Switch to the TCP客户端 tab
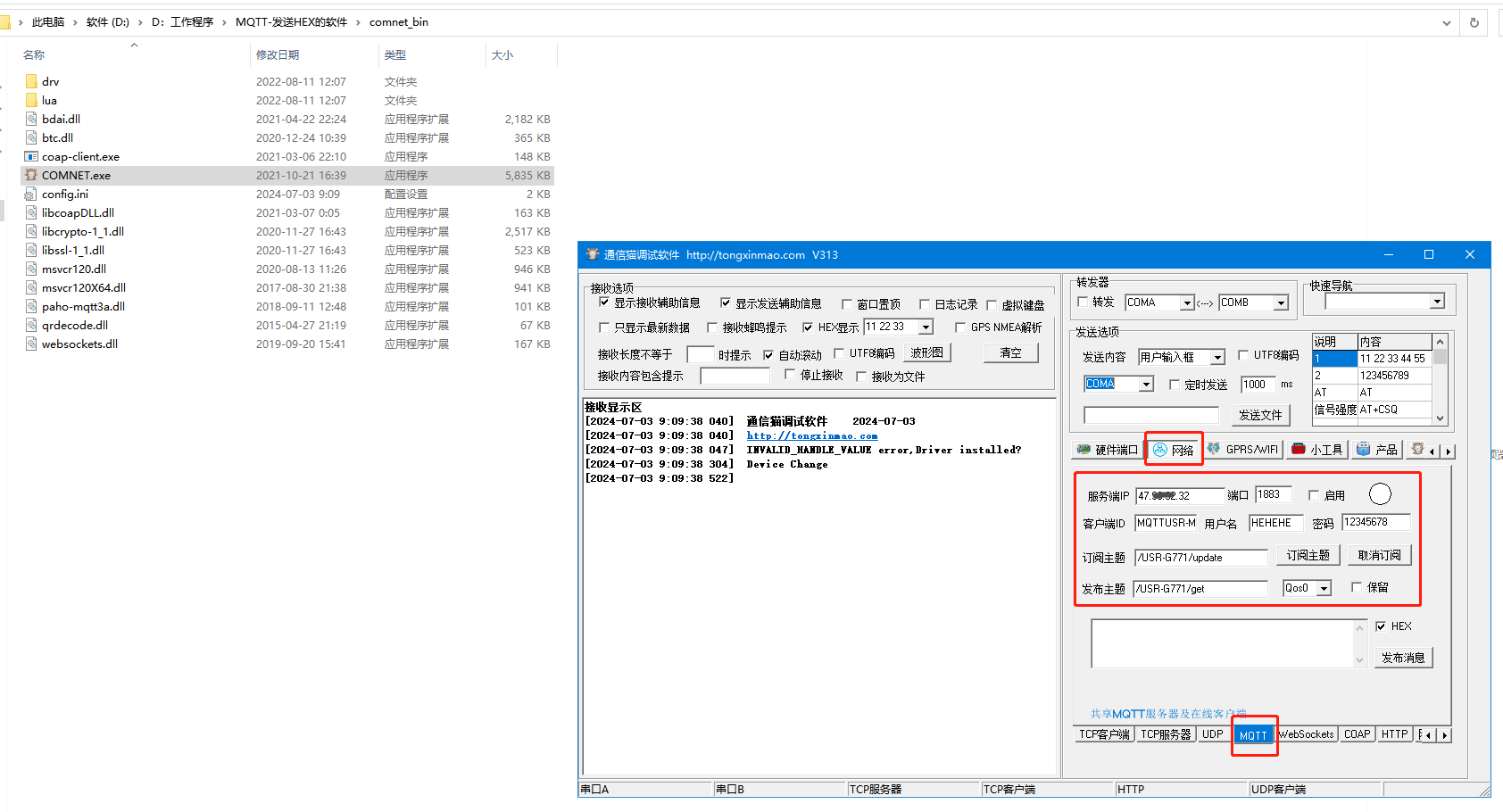Image resolution: width=1503 pixels, height=812 pixels. point(1104,734)
